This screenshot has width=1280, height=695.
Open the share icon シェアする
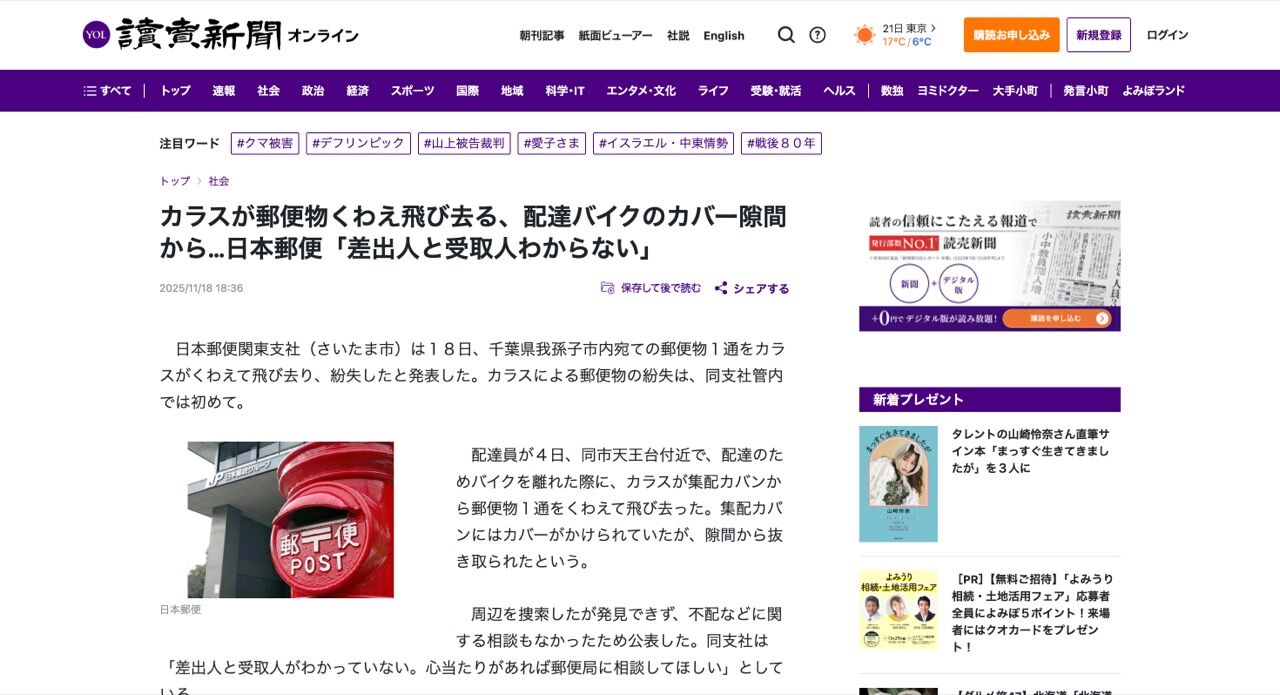point(721,288)
